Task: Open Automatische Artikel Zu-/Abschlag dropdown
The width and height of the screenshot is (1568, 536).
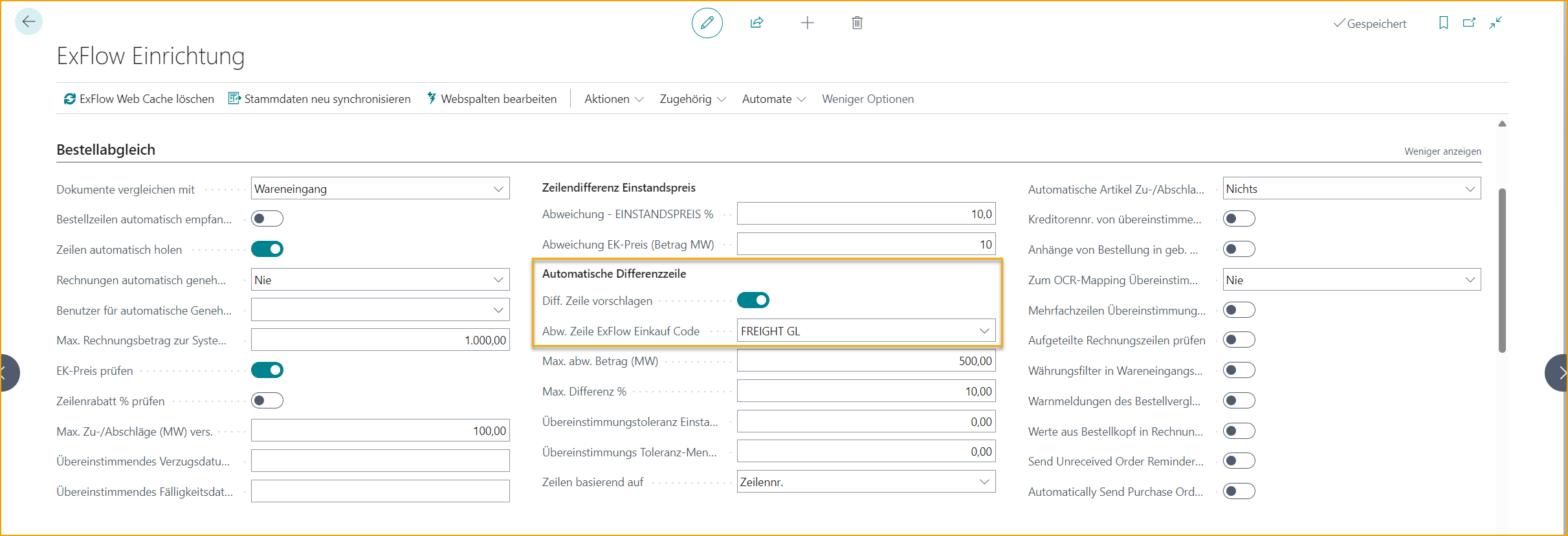Action: [1352, 188]
